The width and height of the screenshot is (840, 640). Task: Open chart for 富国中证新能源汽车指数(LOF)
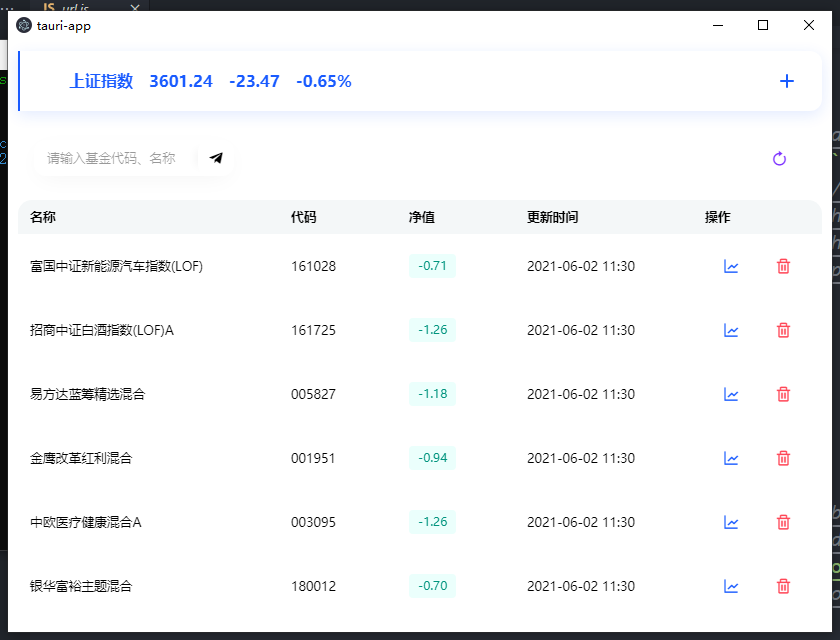tap(731, 266)
